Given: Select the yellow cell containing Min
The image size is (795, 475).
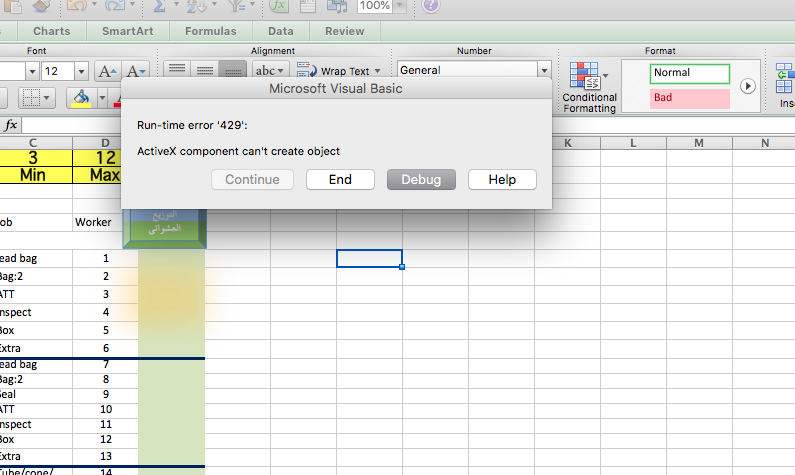Looking at the screenshot, I should (35, 175).
